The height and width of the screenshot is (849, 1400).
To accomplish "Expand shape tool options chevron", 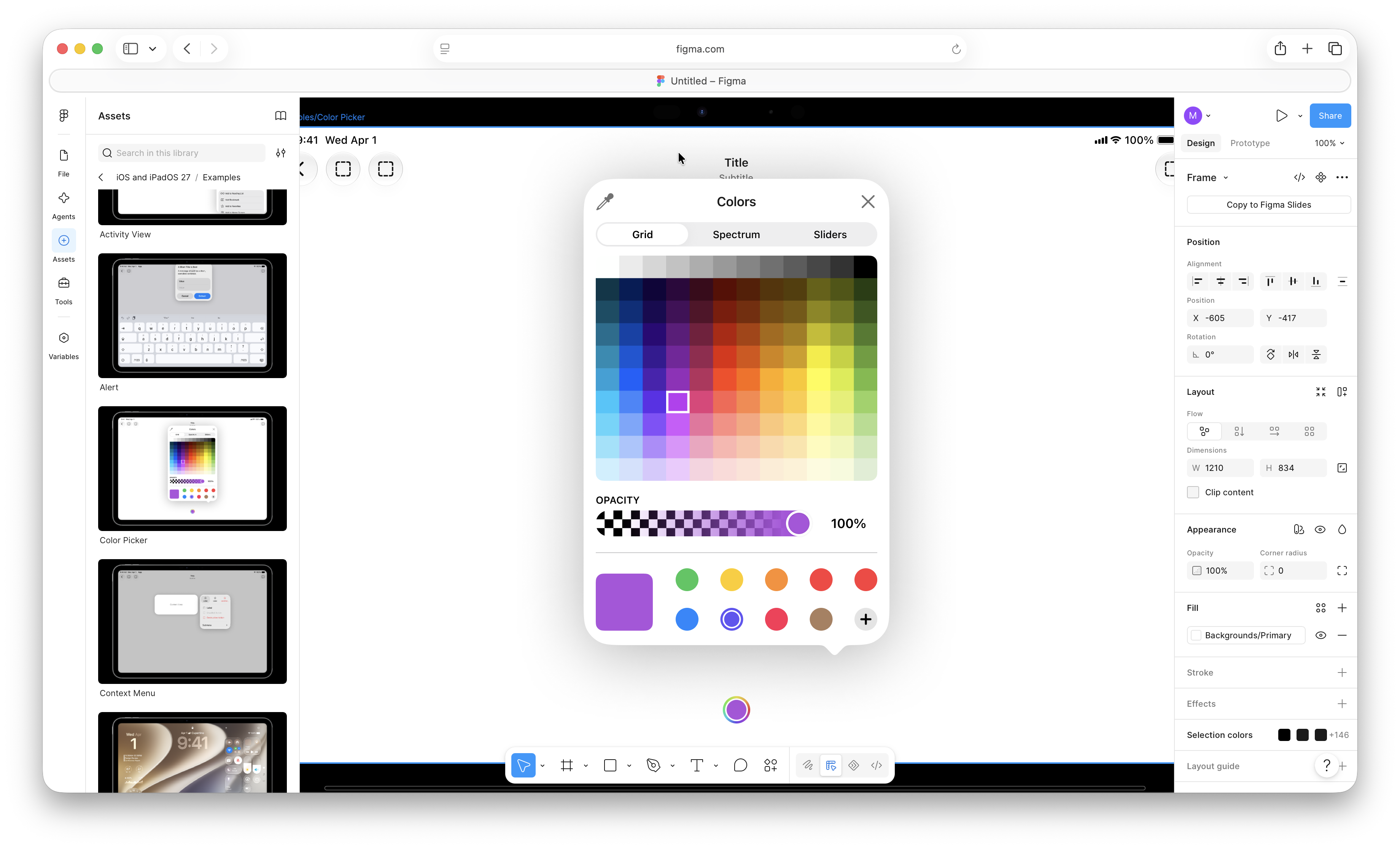I will click(x=629, y=765).
